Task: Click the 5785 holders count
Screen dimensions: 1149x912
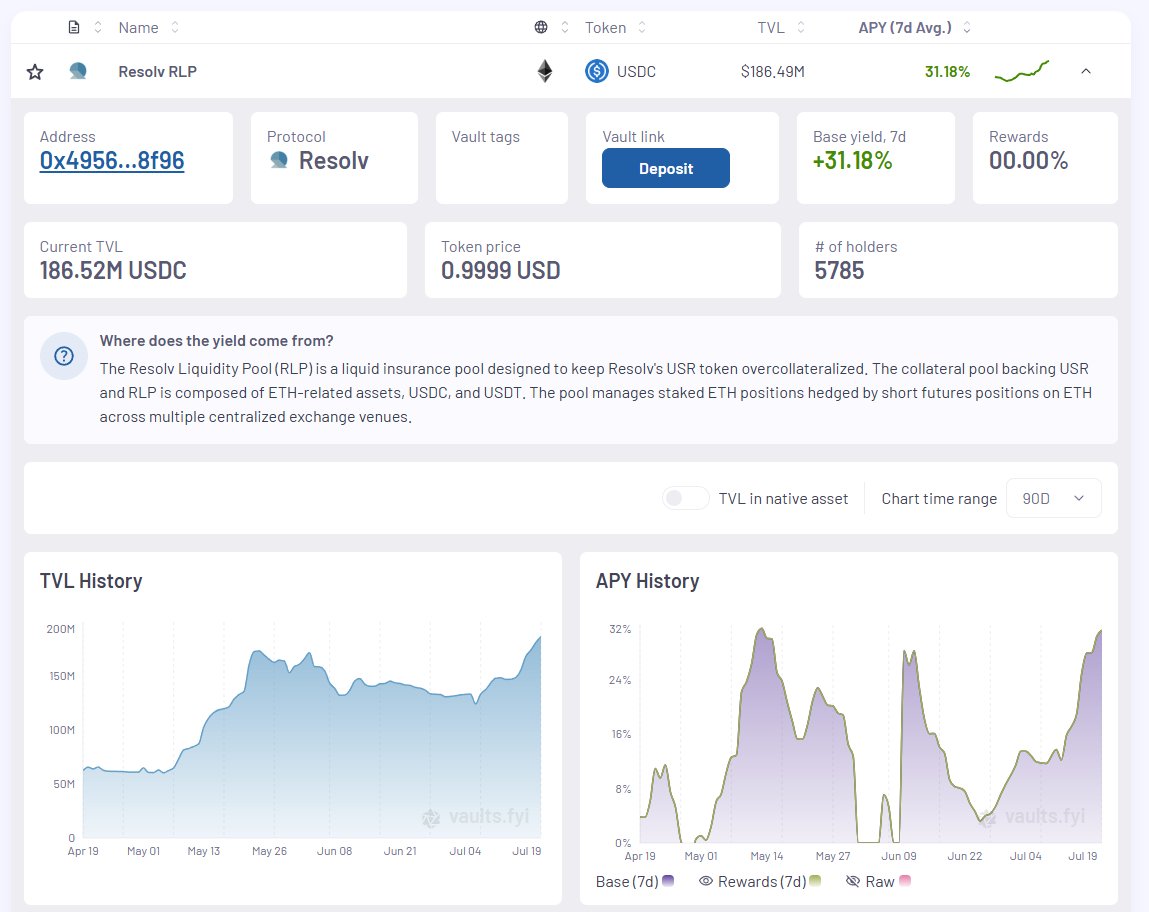Action: click(839, 270)
